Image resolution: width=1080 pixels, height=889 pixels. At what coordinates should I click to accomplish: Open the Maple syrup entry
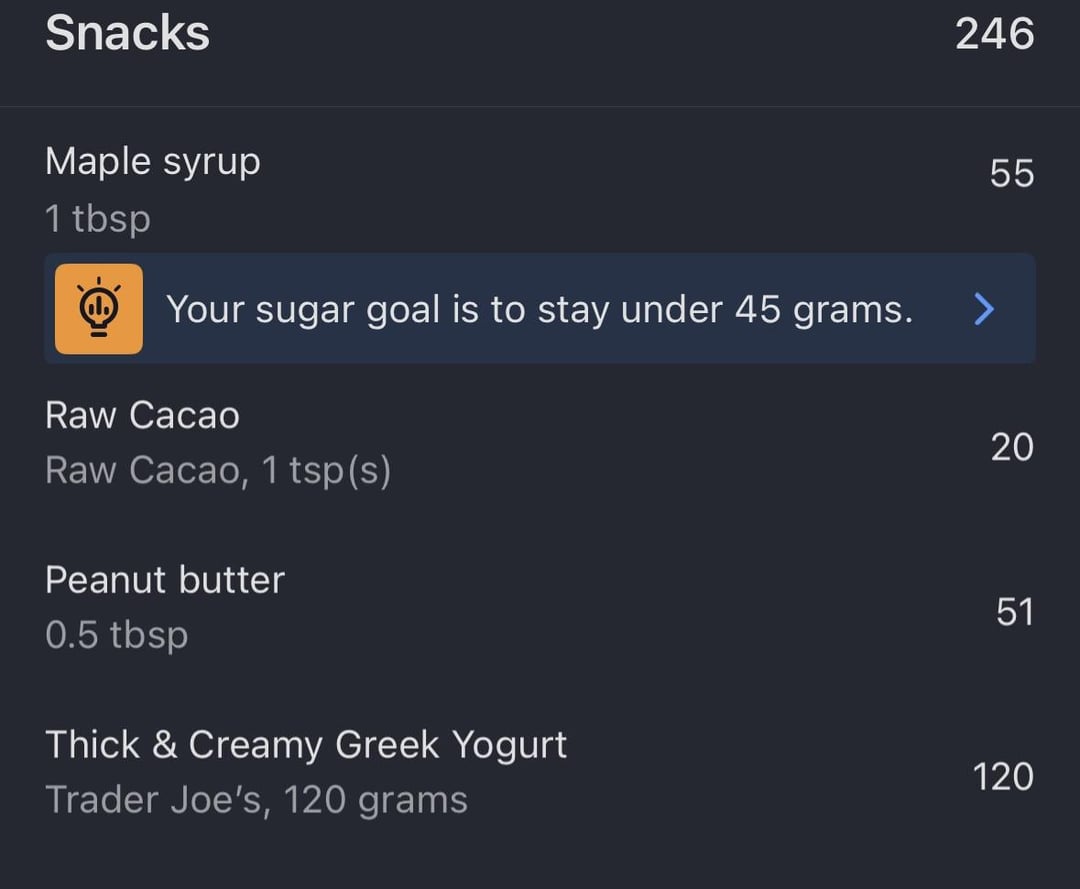click(540, 189)
